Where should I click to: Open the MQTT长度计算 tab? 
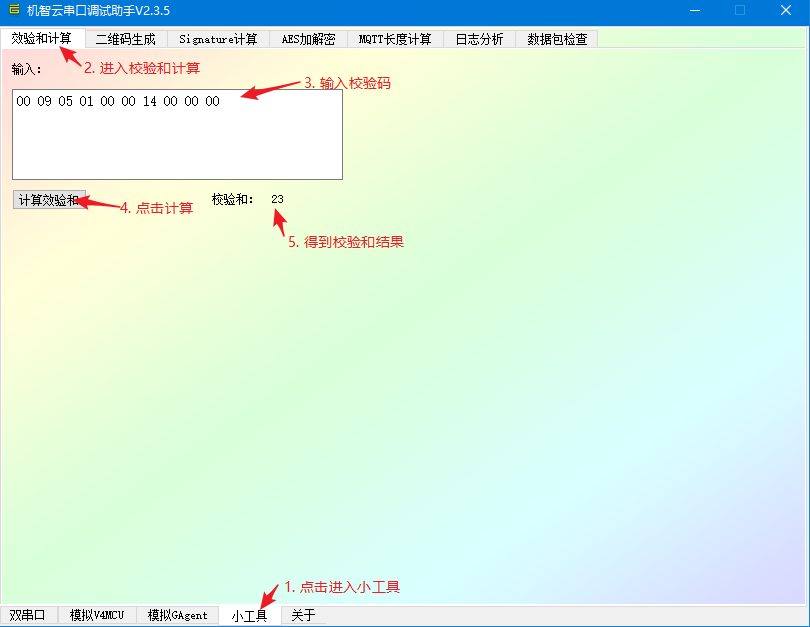(395, 39)
